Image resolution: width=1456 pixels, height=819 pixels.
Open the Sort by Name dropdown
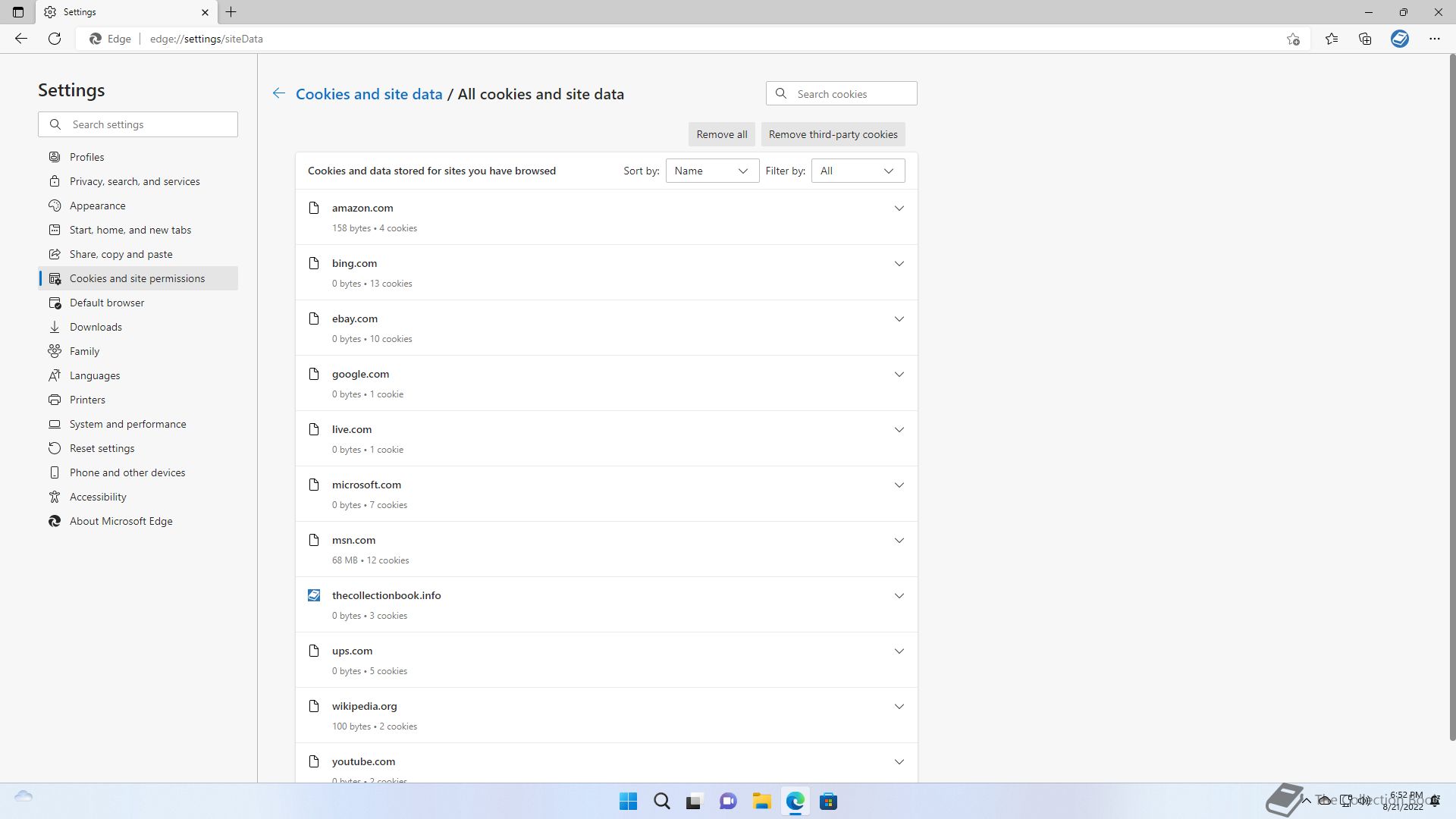pyautogui.click(x=712, y=171)
